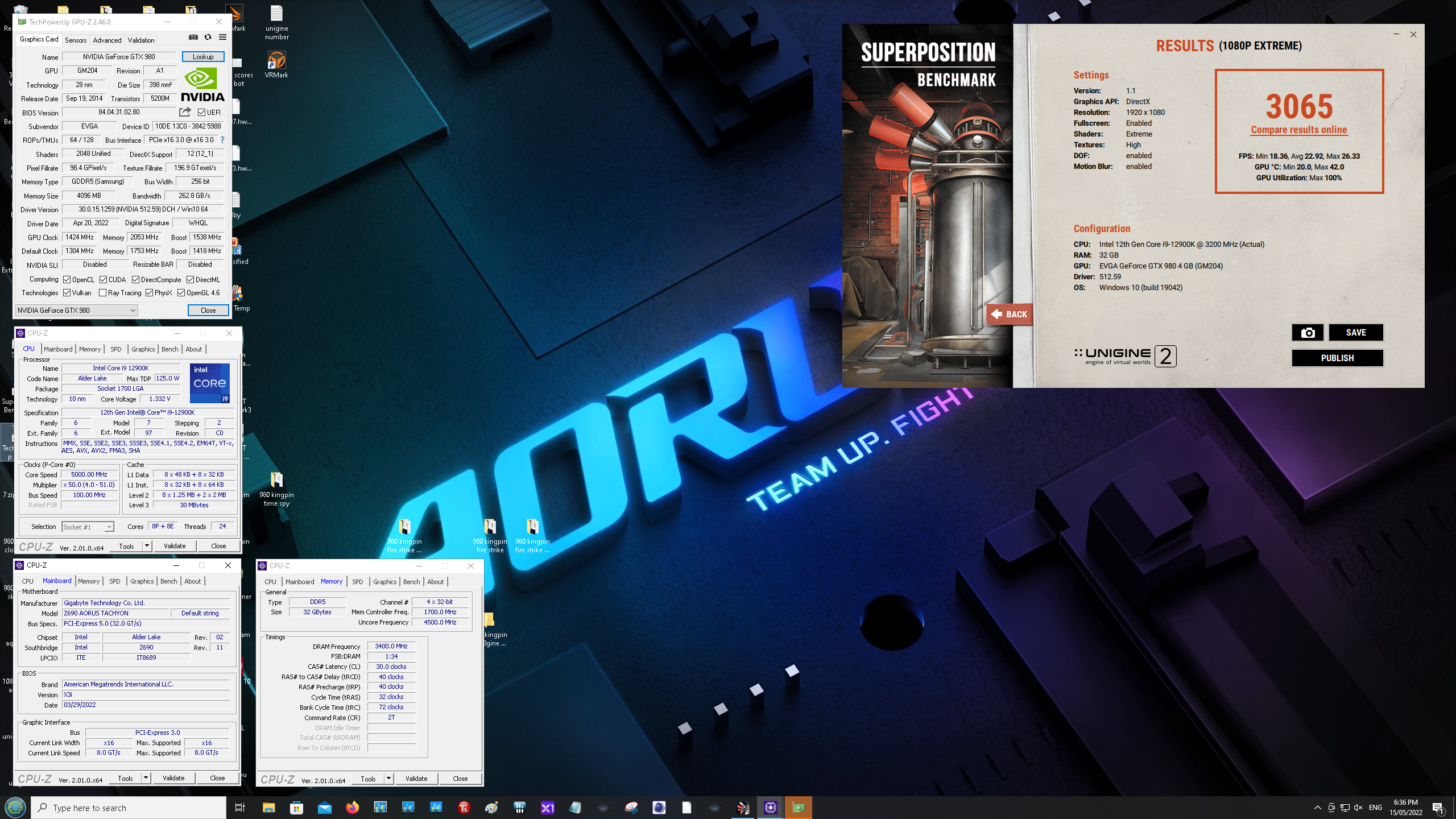
Task: Open the Graphics tab in CPU-Z Memory window
Action: coord(385,582)
